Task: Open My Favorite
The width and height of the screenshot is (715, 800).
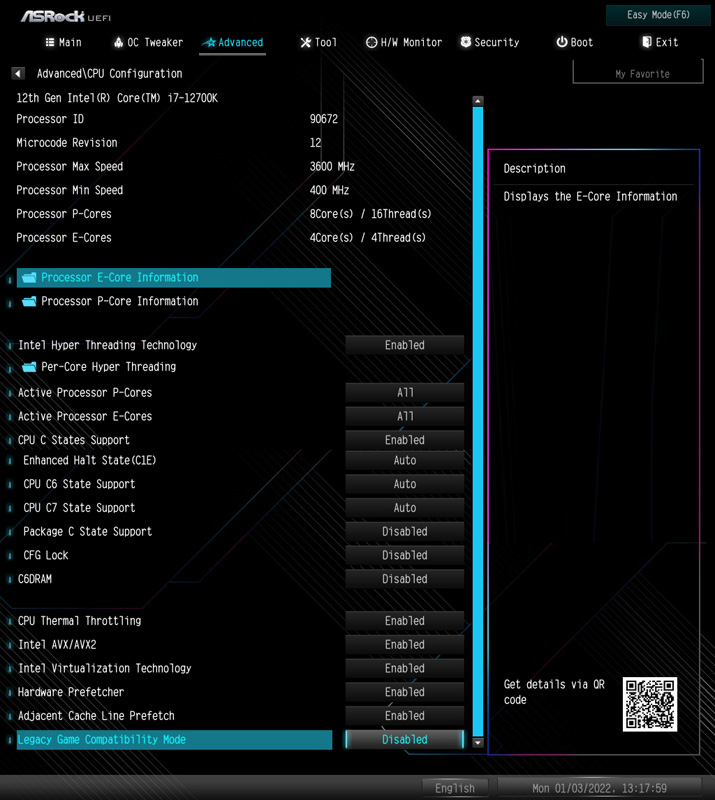Action: (x=638, y=72)
